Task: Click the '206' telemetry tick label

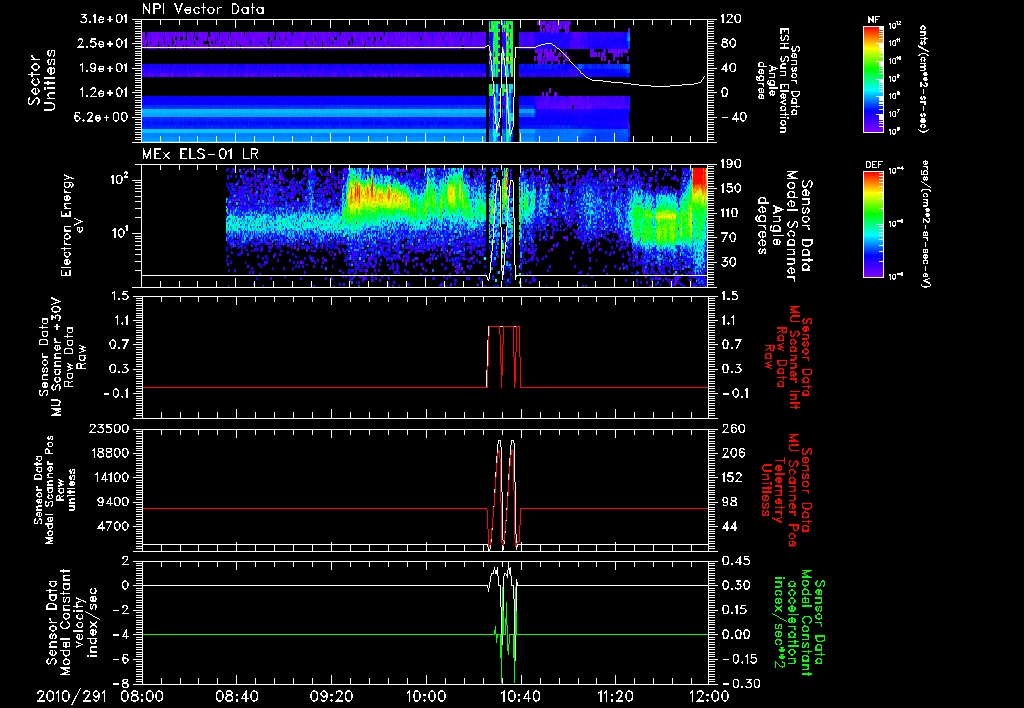Action: point(731,453)
